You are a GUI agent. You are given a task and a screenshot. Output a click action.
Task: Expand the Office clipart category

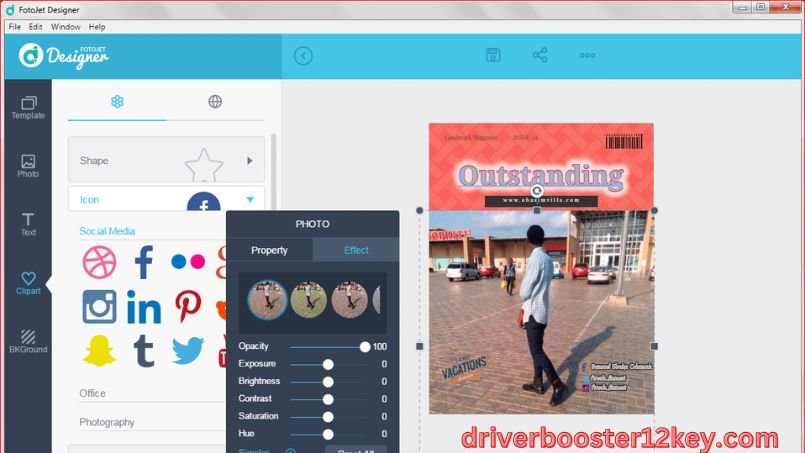tap(92, 393)
